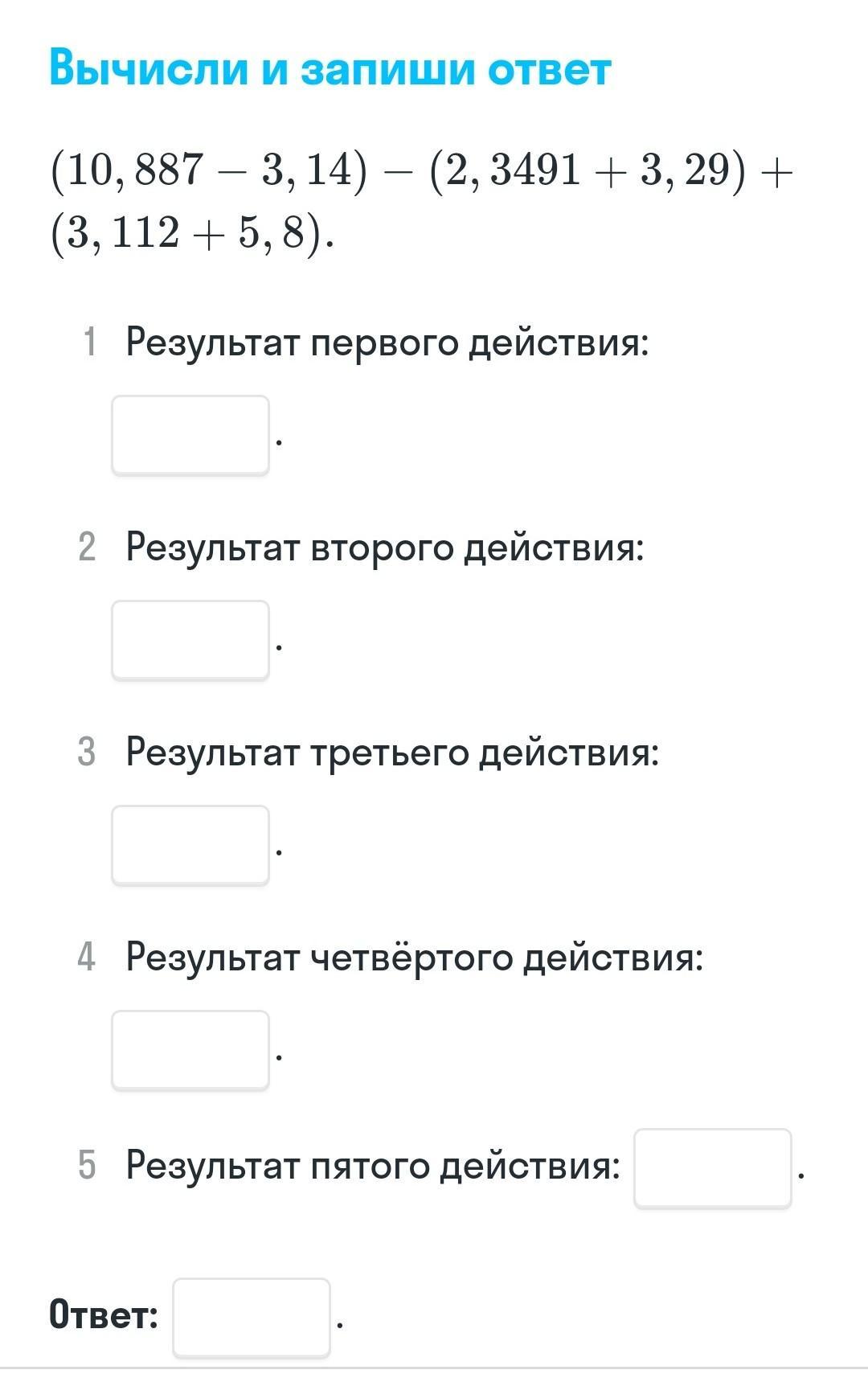
Task: Click step number 2 in the list
Action: (88, 548)
